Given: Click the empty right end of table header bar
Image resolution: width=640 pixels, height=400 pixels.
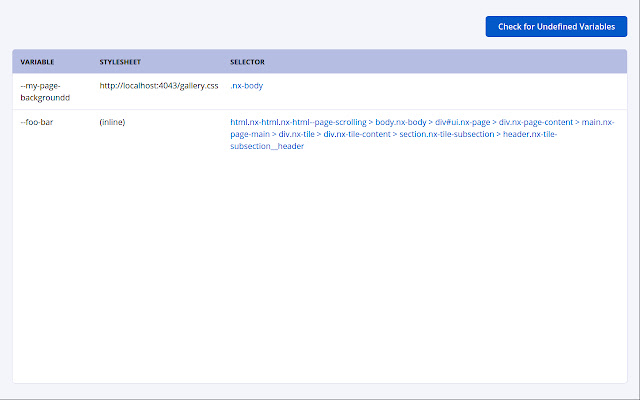Looking at the screenshot, I should click(560, 62).
